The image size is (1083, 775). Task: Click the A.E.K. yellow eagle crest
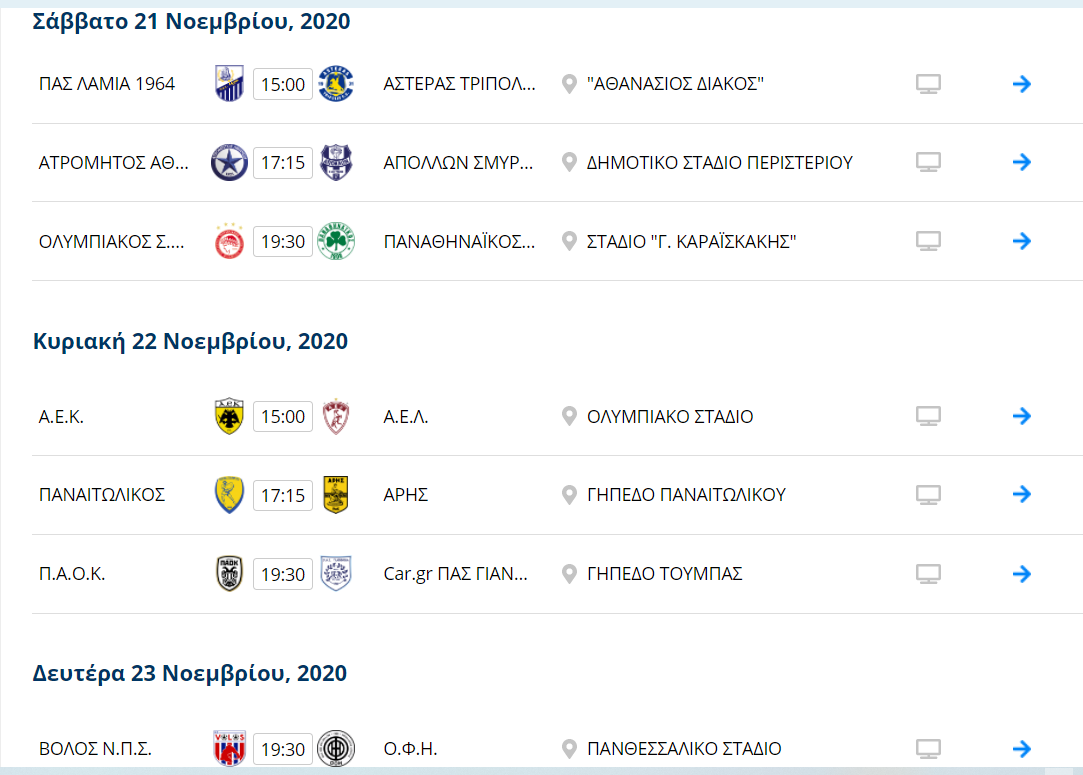point(229,416)
